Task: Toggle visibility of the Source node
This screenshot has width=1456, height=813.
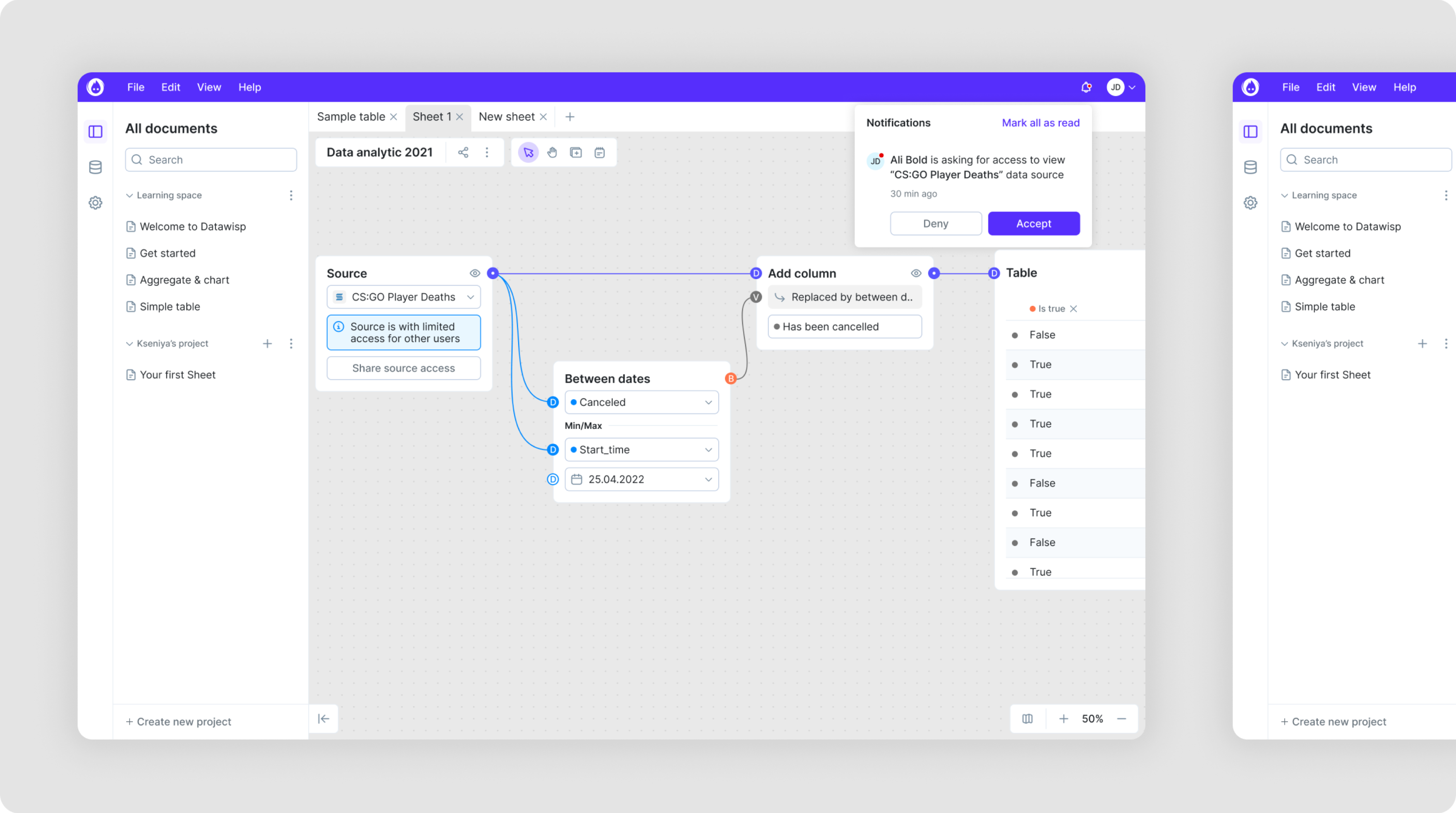Action: 475,273
